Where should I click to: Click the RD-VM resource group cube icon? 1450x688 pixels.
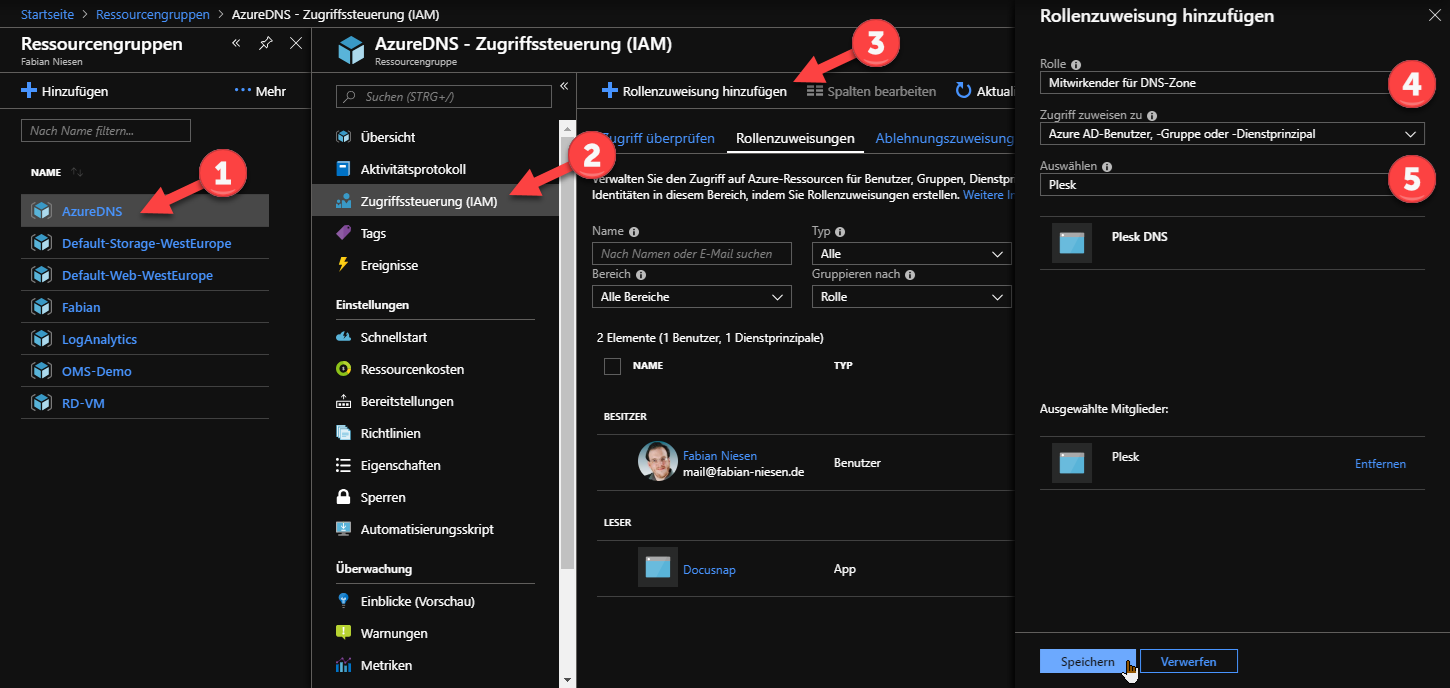[x=41, y=403]
